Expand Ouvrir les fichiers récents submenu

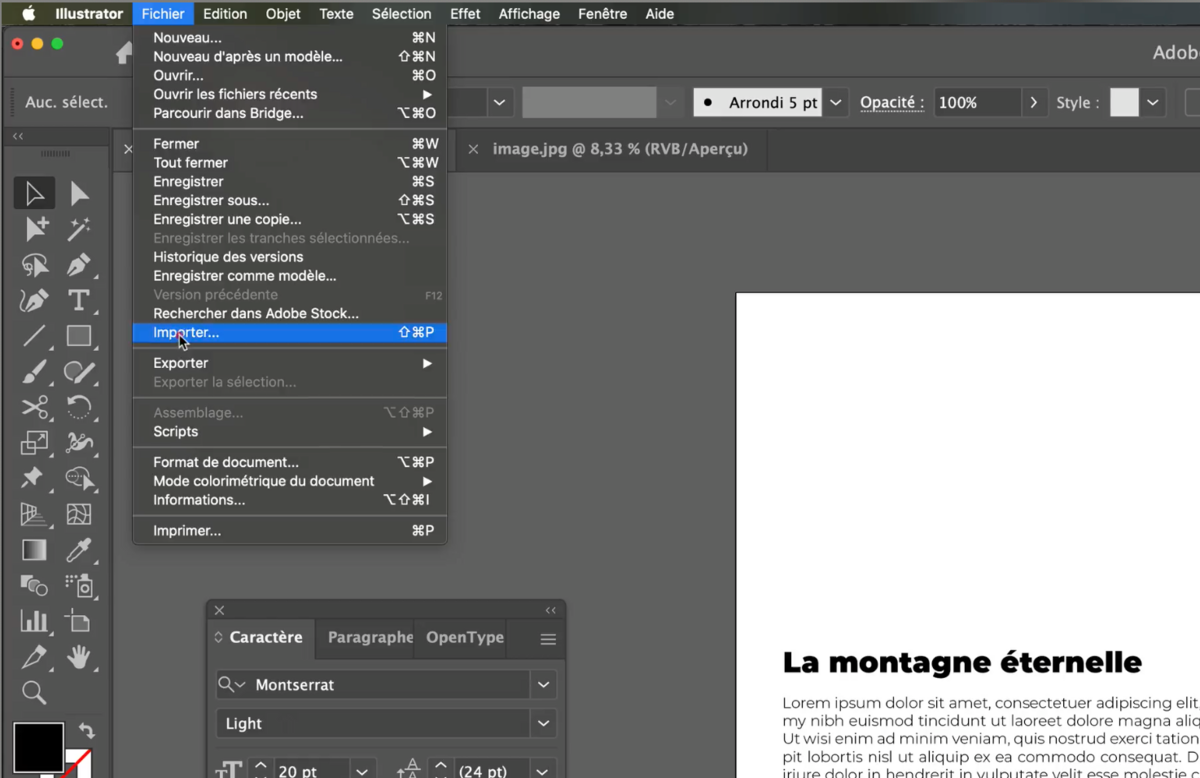[290, 94]
